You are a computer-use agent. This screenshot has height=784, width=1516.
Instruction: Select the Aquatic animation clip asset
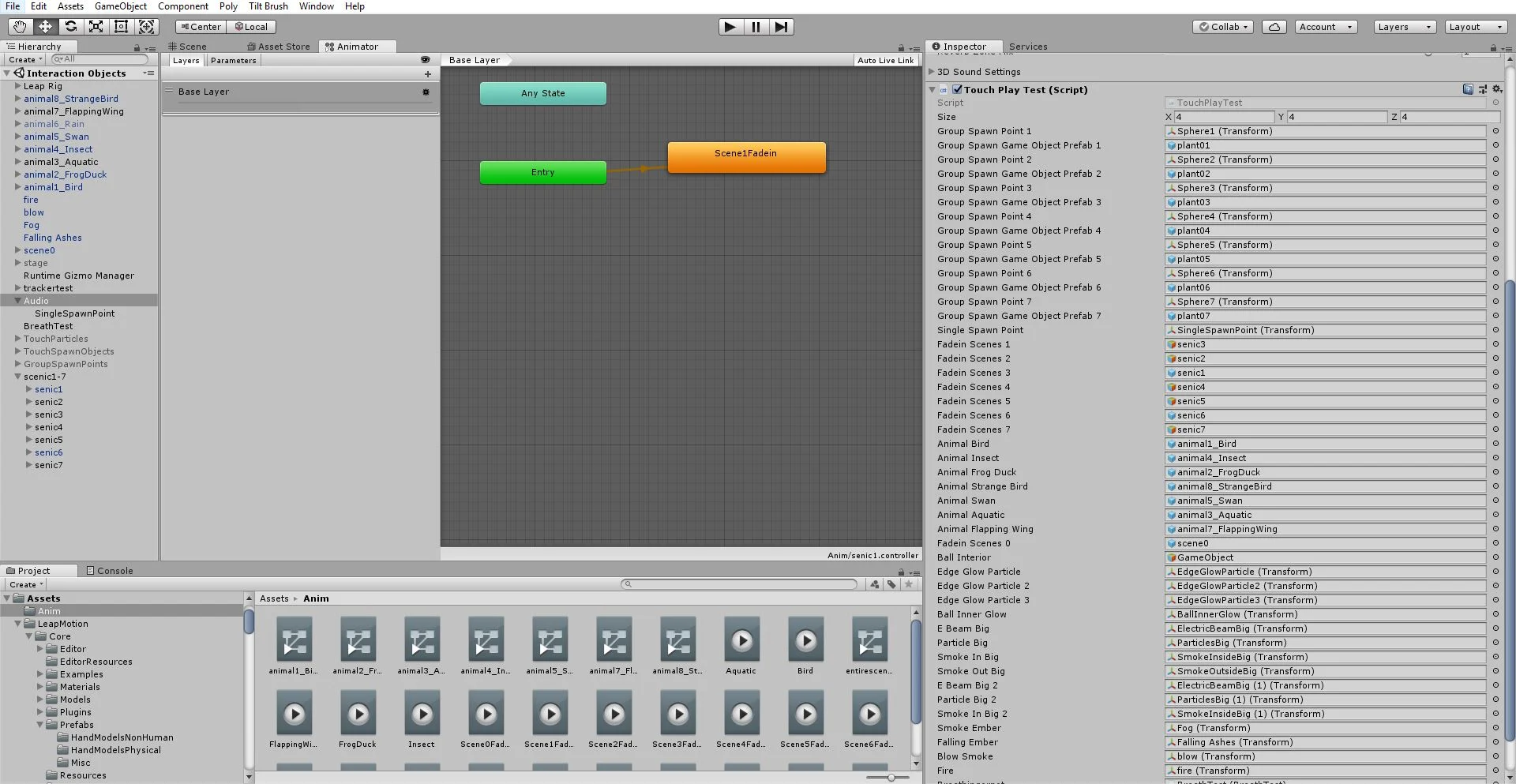[741, 647]
